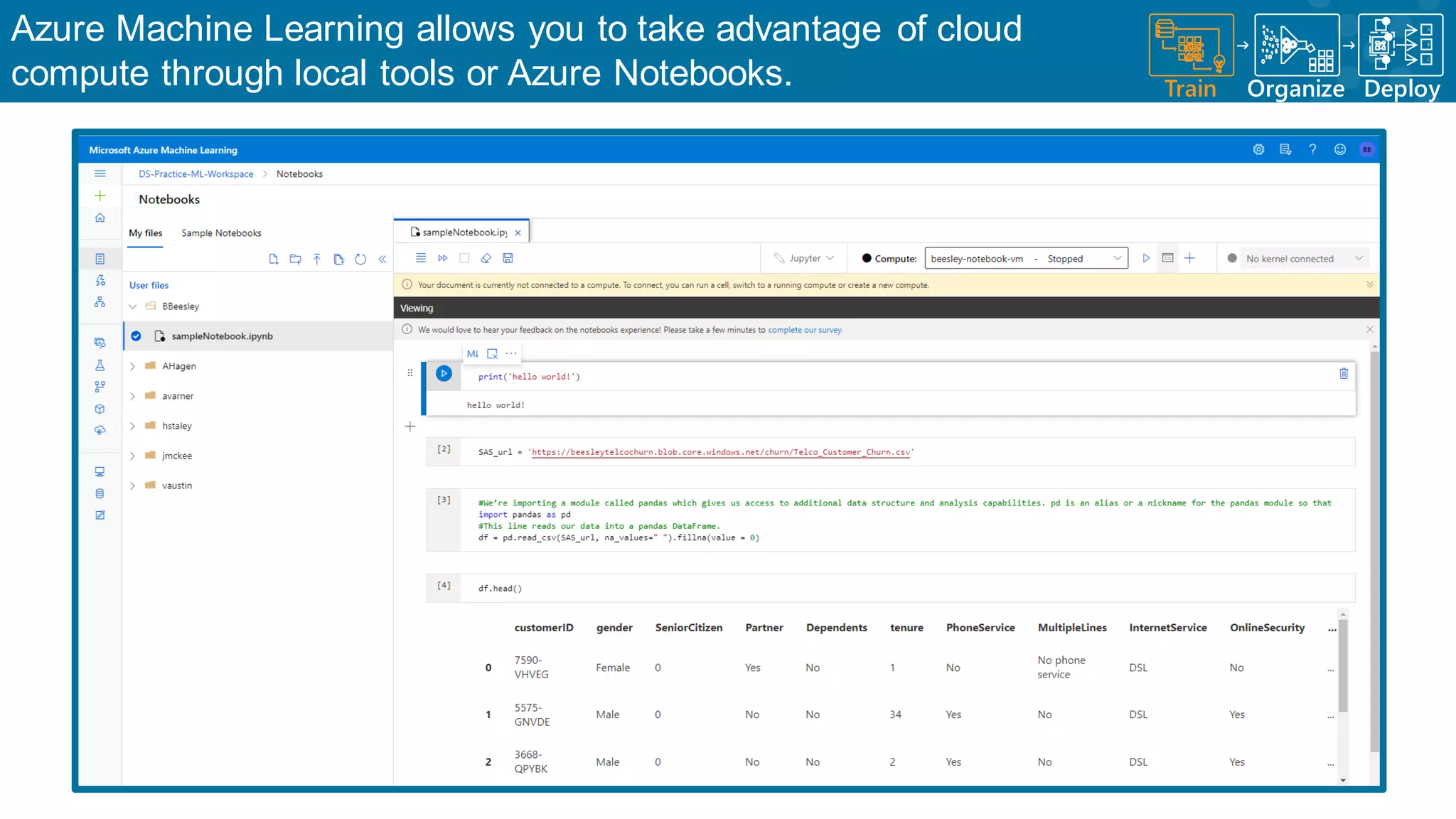Click the complete our survey link
Screen dimensions: 1456x819
805,330
